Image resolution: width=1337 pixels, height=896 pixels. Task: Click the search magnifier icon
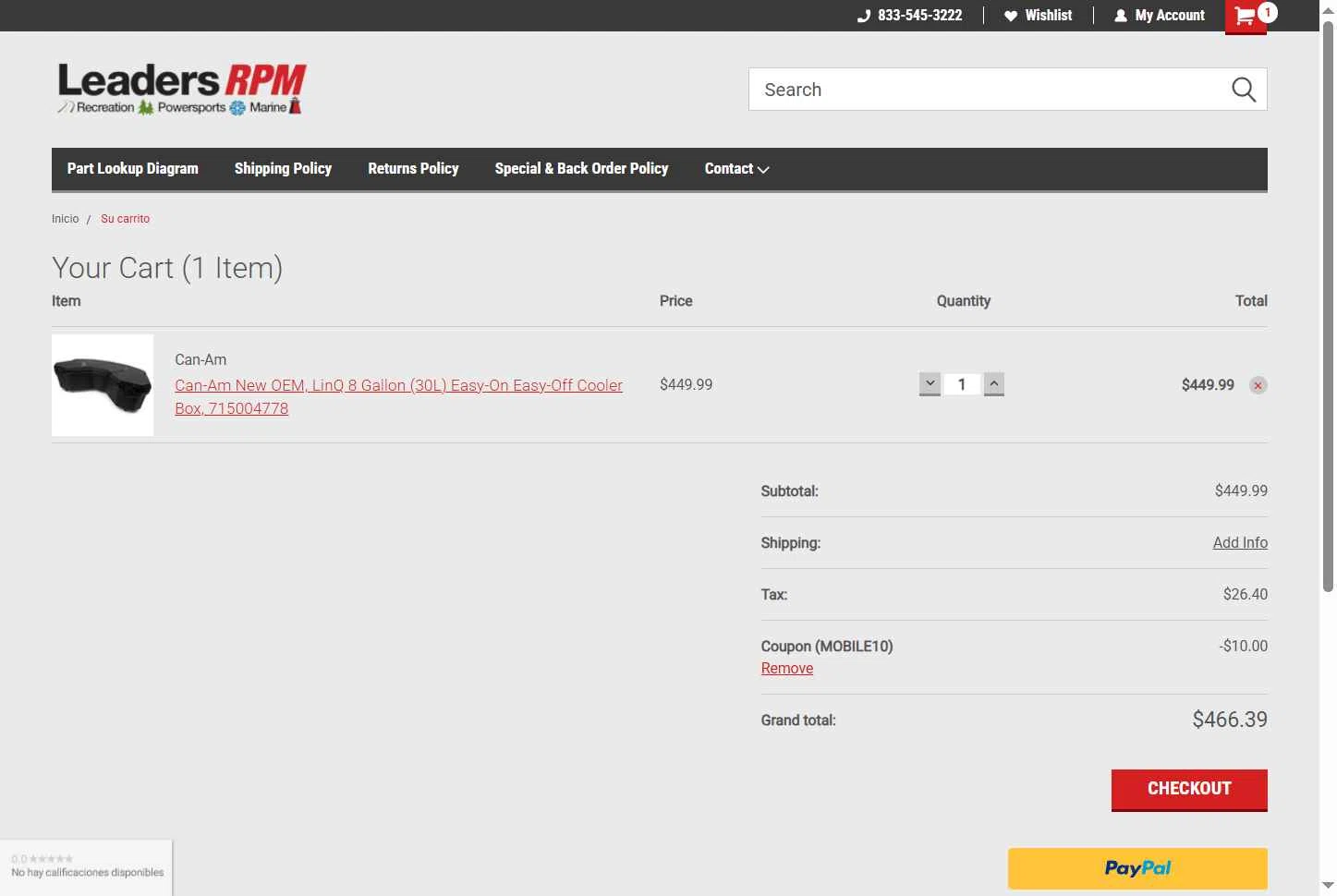pyautogui.click(x=1244, y=90)
